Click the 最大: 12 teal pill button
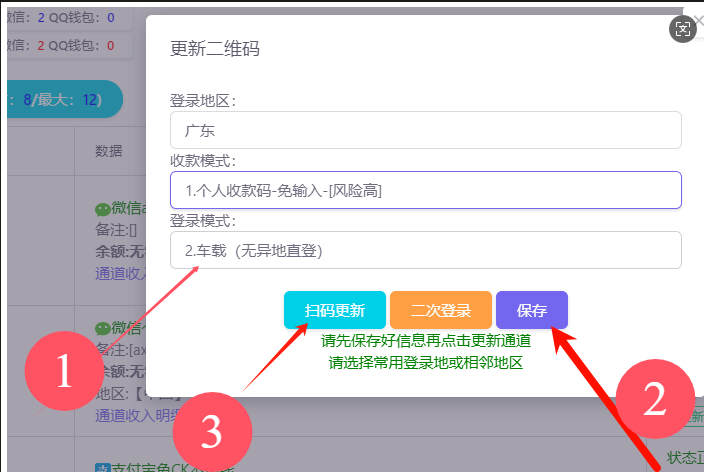704x472 pixels. pos(63,99)
